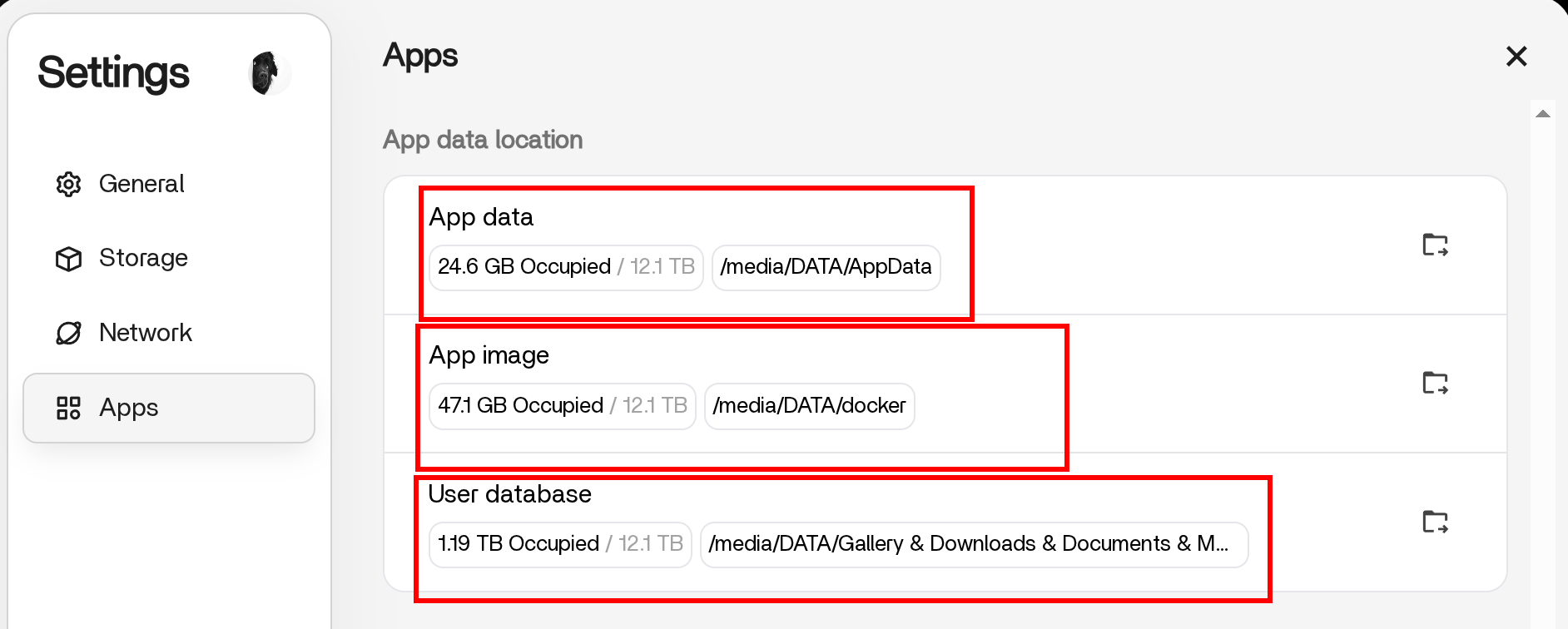Click the App image row folder icon
The image size is (1568, 629).
pyautogui.click(x=1435, y=383)
